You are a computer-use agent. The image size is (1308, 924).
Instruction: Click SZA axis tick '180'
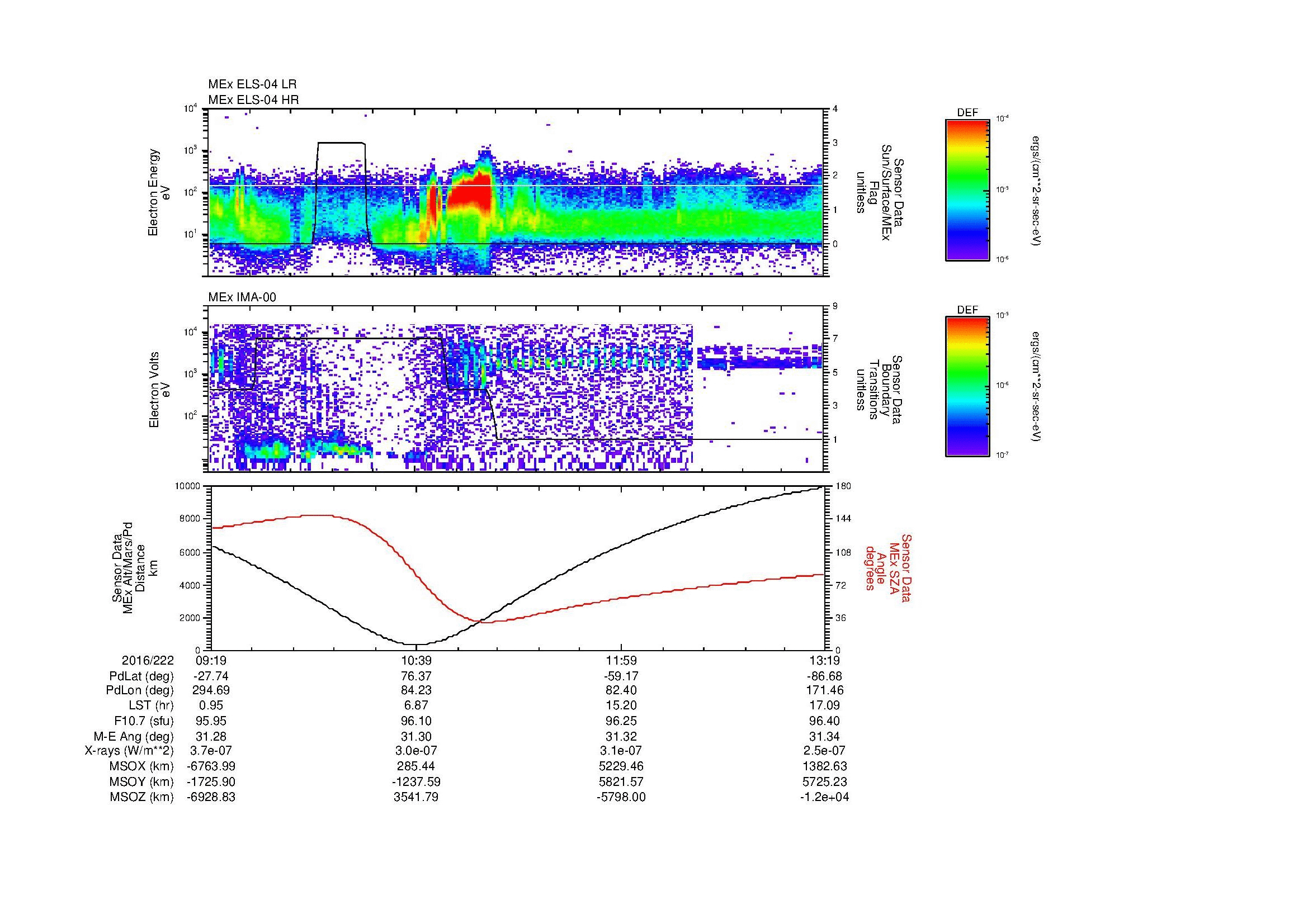pos(843,486)
